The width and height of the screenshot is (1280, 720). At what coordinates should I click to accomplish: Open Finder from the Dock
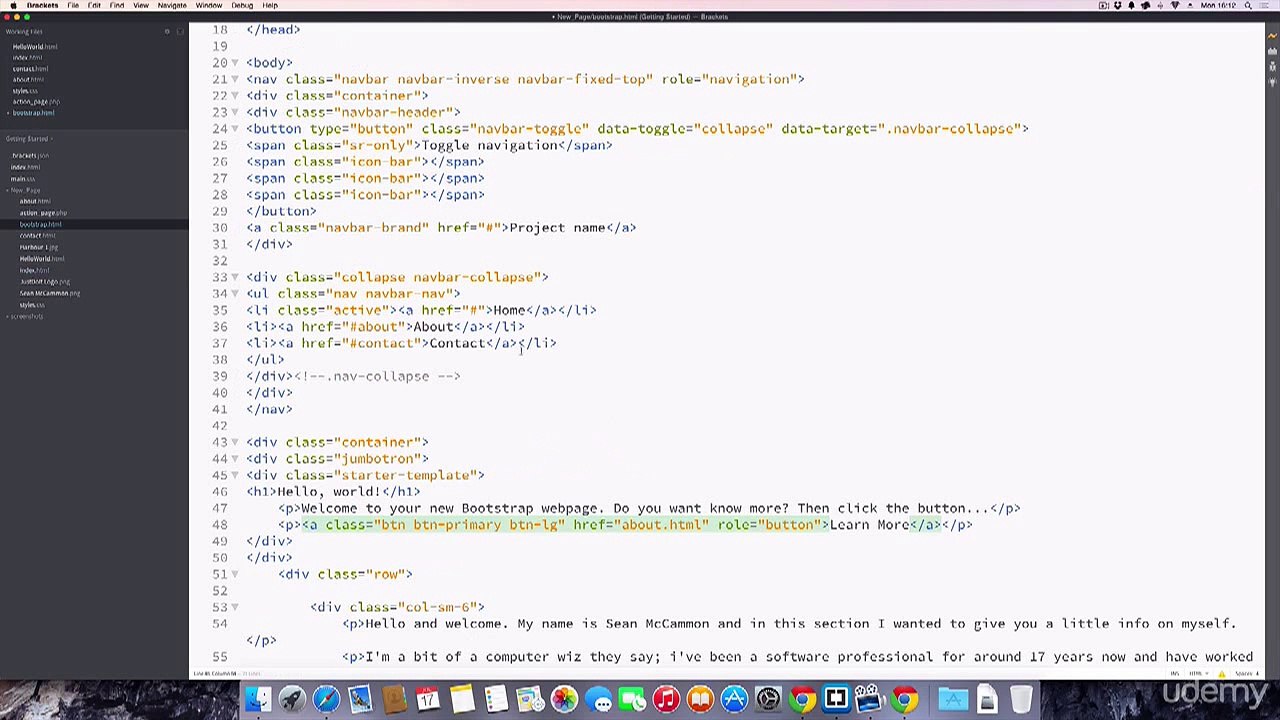[258, 699]
